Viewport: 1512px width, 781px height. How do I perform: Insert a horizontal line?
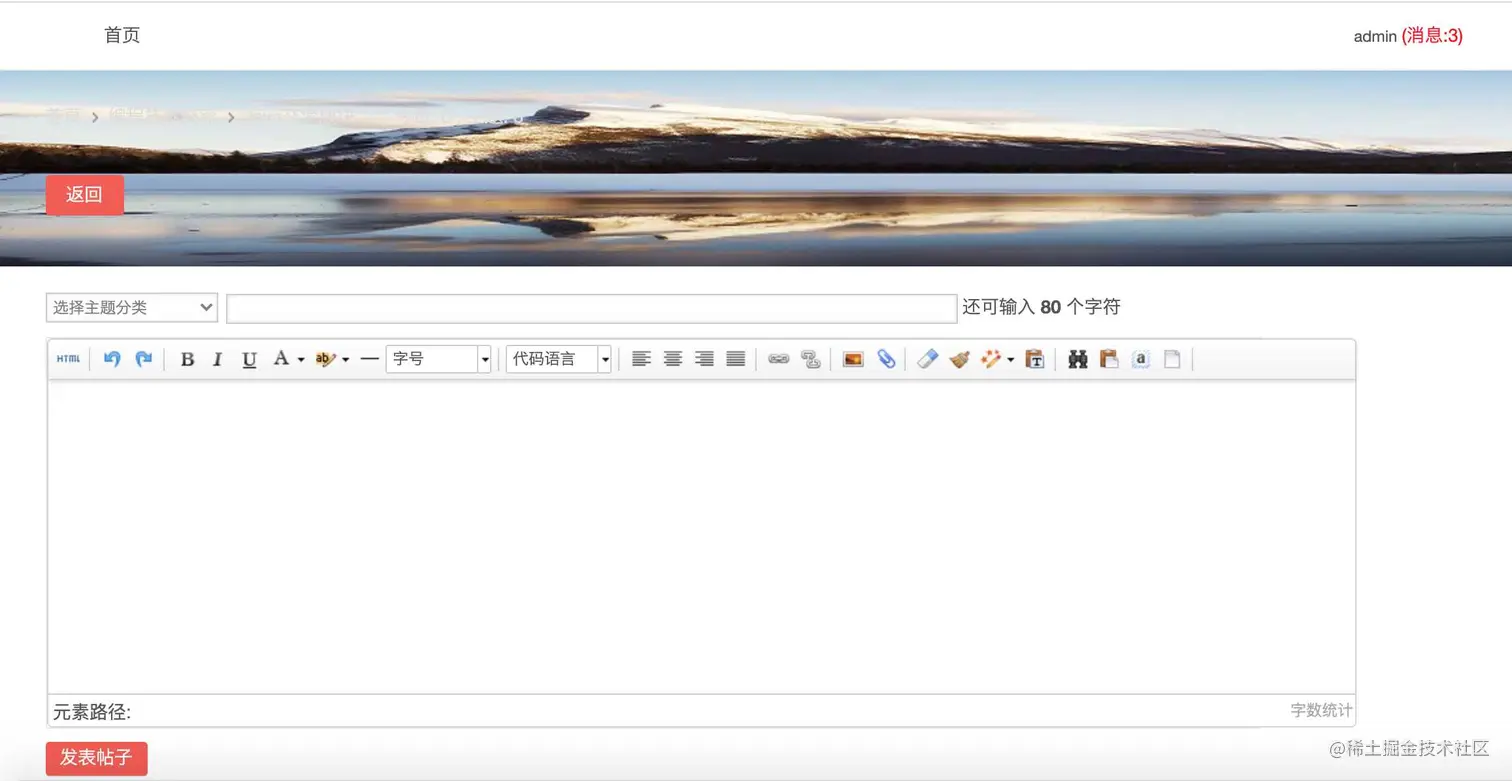click(x=369, y=359)
